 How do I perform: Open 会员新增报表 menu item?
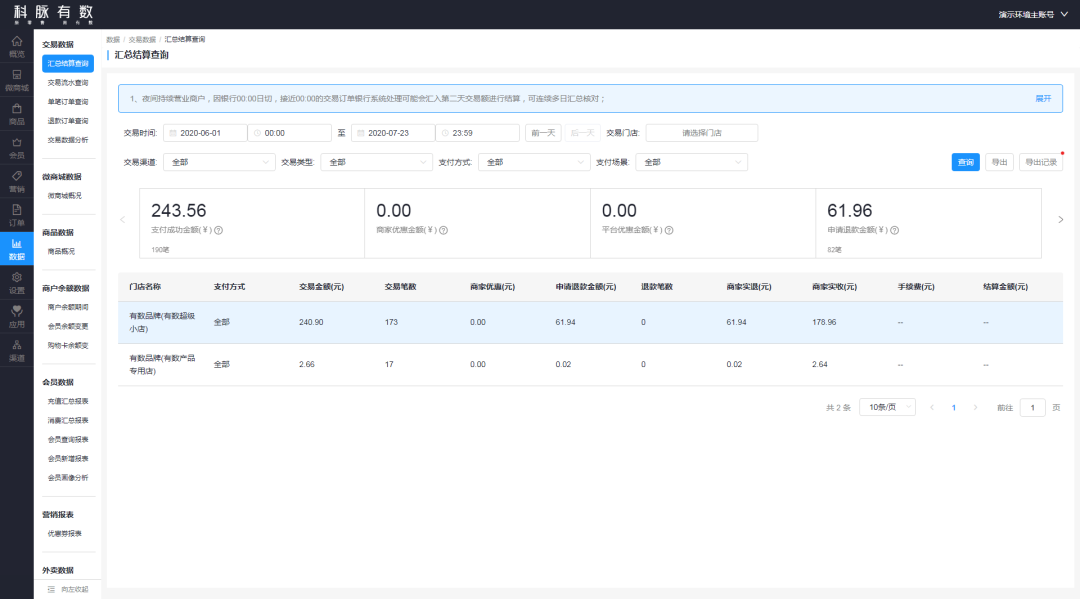(68, 459)
